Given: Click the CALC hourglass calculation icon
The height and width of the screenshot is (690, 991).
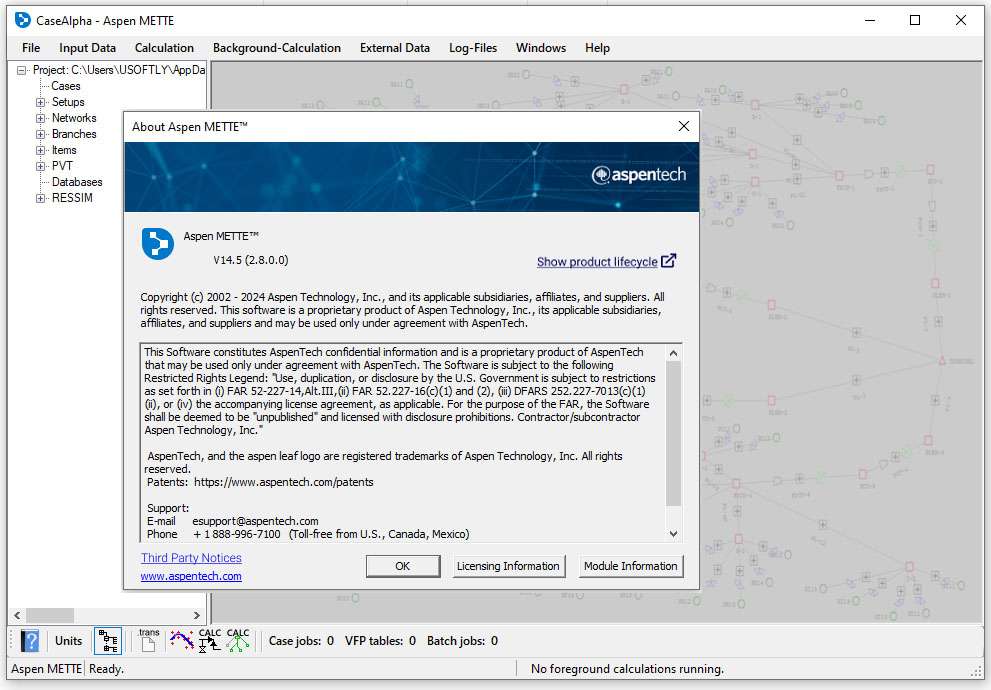Looking at the screenshot, I should [x=209, y=641].
